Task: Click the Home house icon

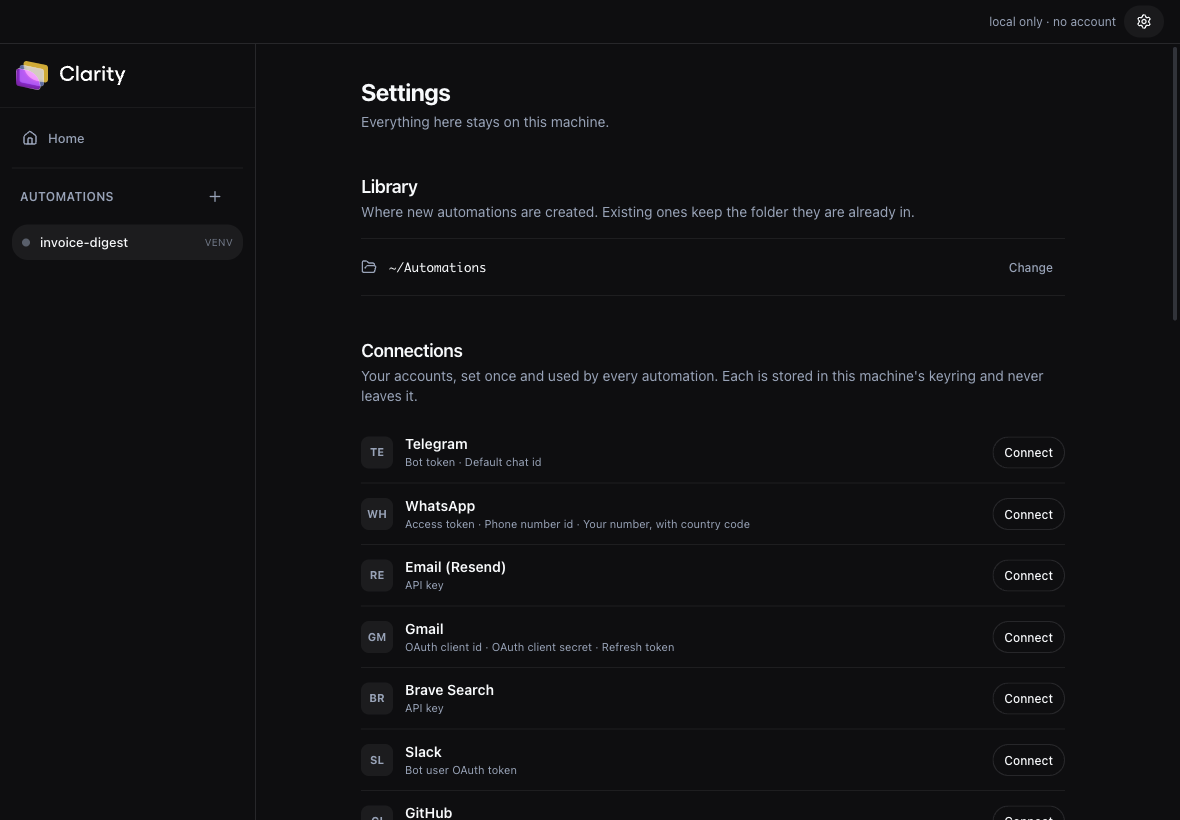Action: [x=30, y=138]
